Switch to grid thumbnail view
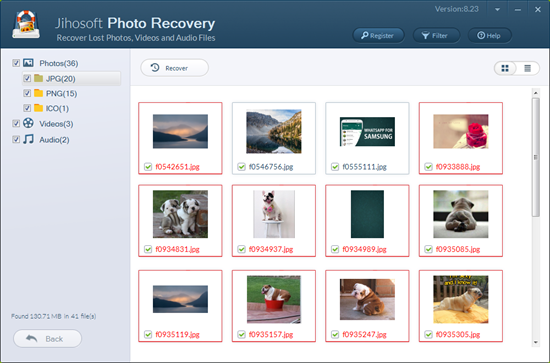The image size is (550, 363). (x=505, y=68)
